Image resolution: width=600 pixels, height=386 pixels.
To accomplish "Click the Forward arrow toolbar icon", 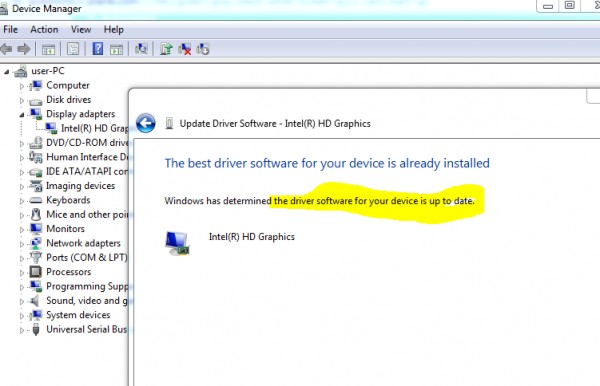I will (x=24, y=49).
